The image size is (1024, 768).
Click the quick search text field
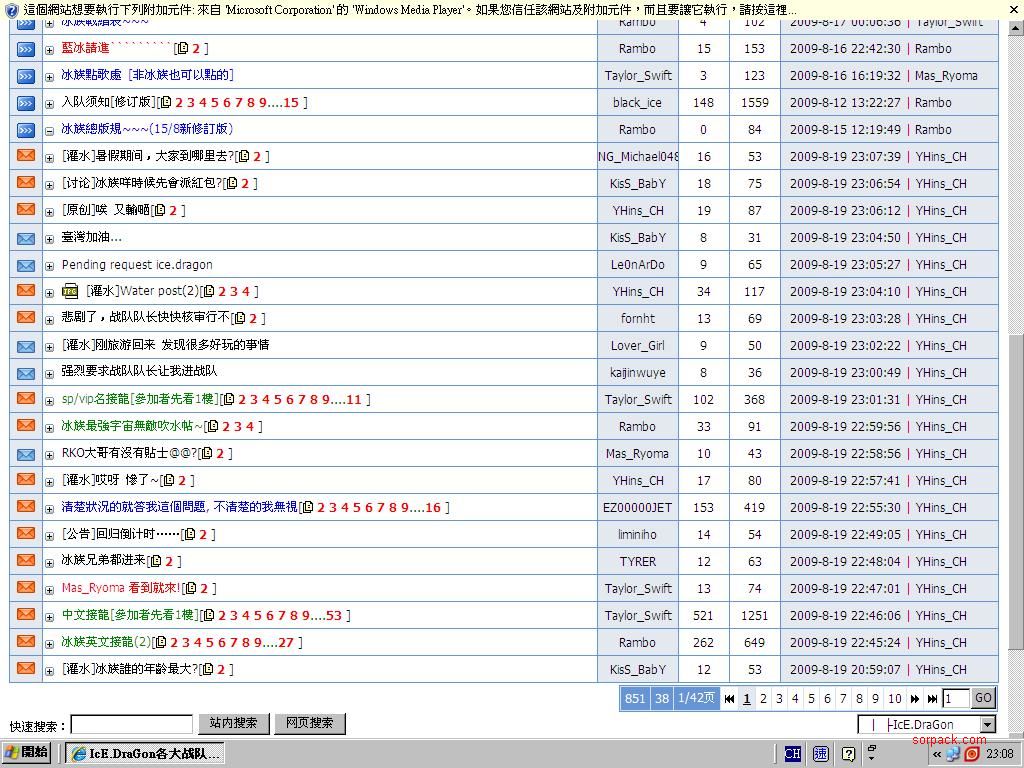(131, 724)
